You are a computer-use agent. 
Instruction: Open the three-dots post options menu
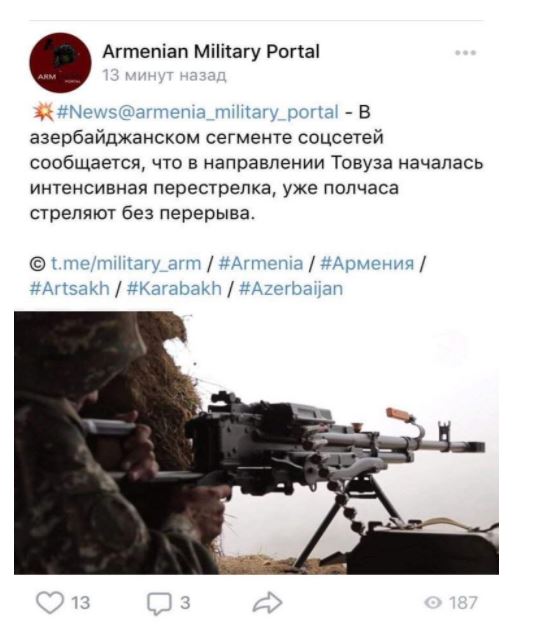(465, 53)
